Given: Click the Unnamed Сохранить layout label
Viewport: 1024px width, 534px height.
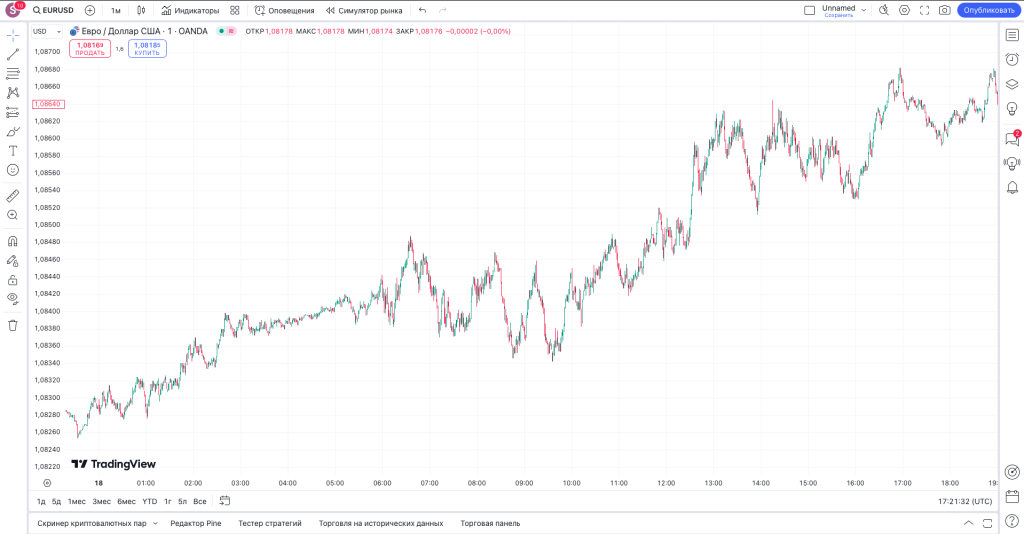Looking at the screenshot, I should 839,10.
